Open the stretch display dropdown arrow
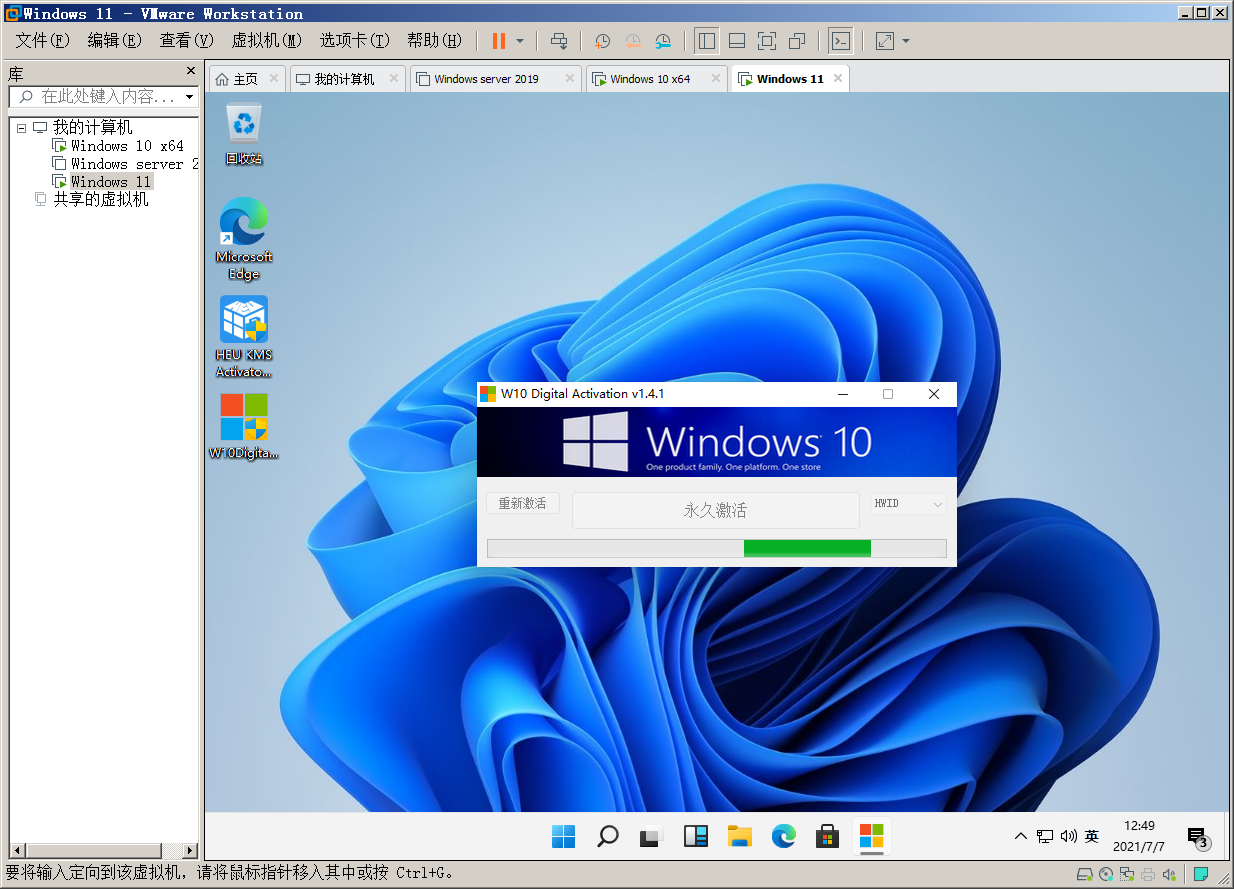1234x889 pixels. (906, 41)
